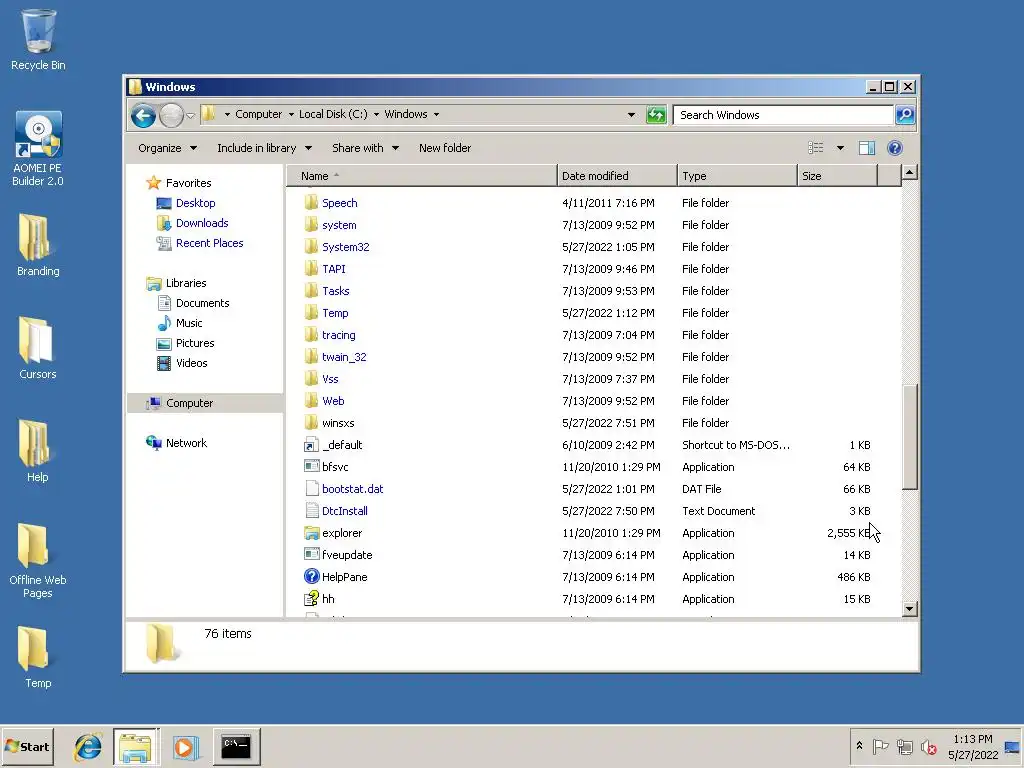
Task: Click the vertical scrollbar thumb
Action: click(910, 436)
